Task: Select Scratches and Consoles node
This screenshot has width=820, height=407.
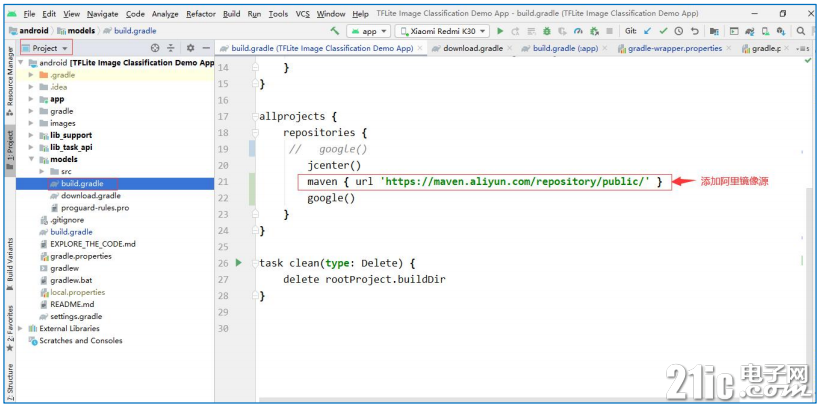Action: click(81, 340)
